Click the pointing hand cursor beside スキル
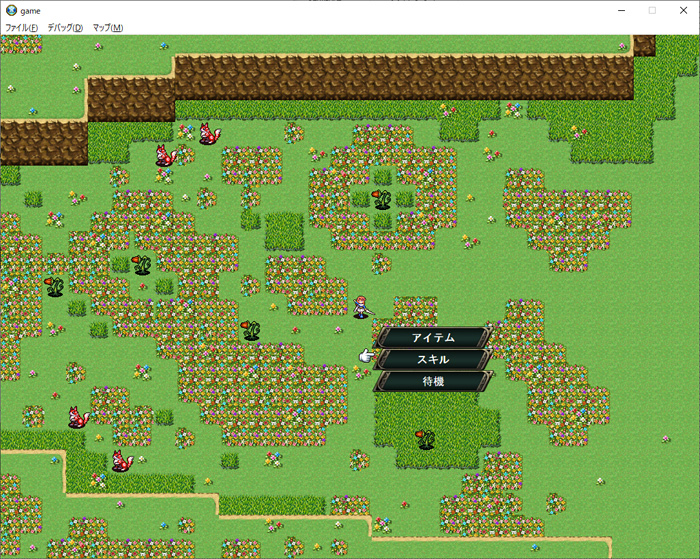The image size is (700, 559). [x=366, y=356]
